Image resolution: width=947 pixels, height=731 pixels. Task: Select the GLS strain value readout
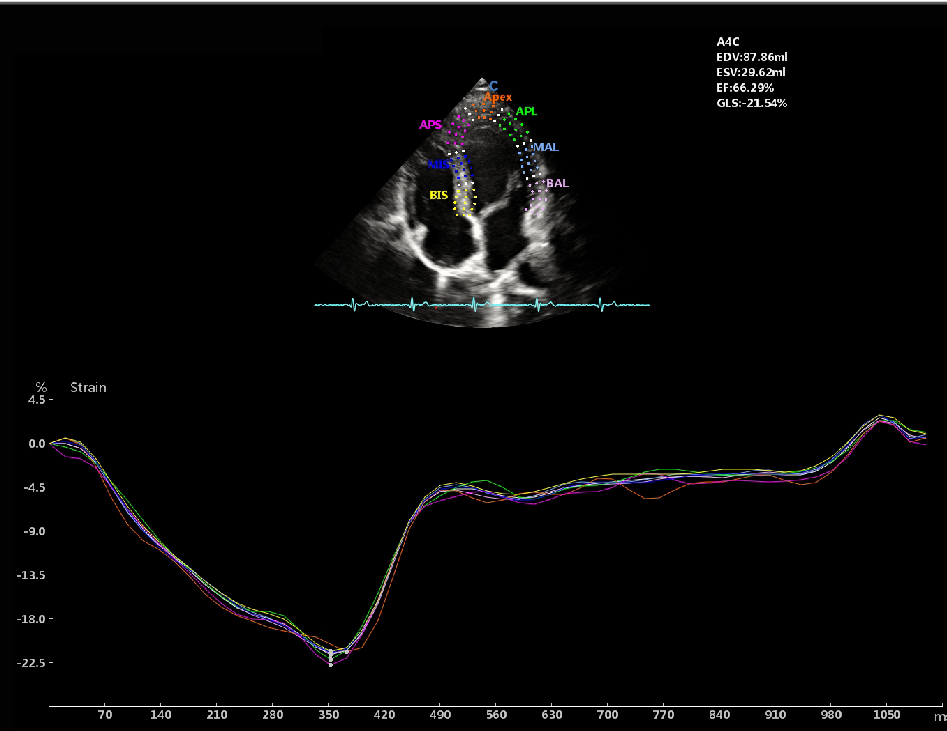click(751, 103)
